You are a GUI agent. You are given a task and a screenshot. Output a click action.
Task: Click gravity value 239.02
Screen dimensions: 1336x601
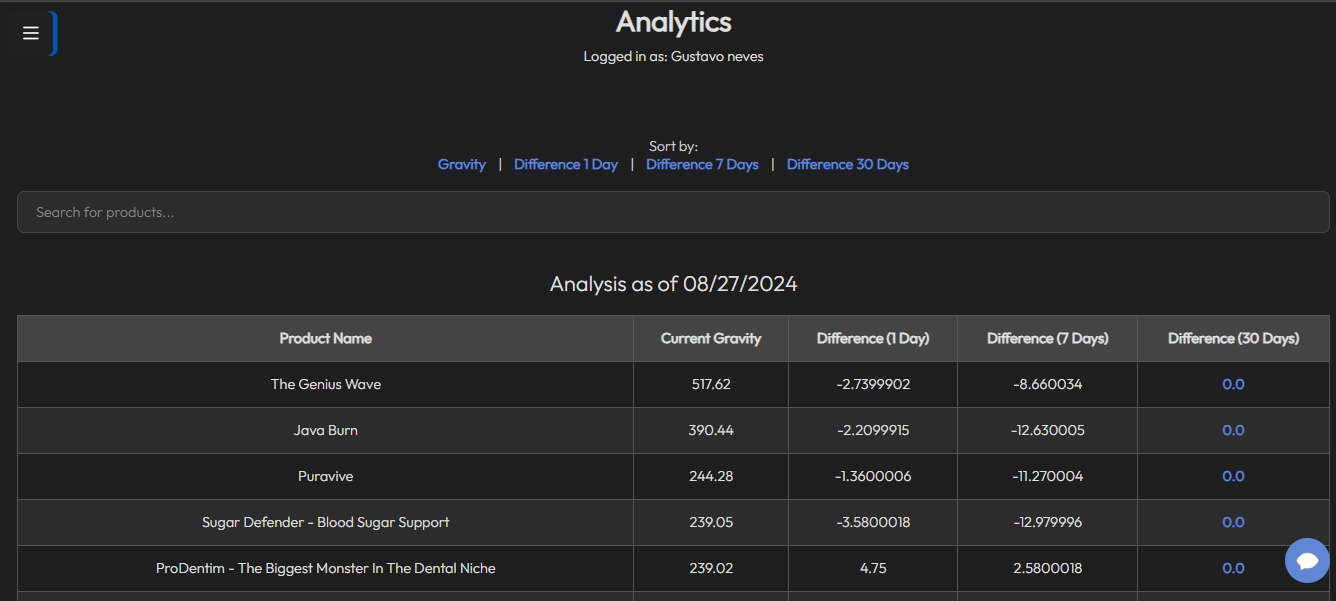pos(711,568)
